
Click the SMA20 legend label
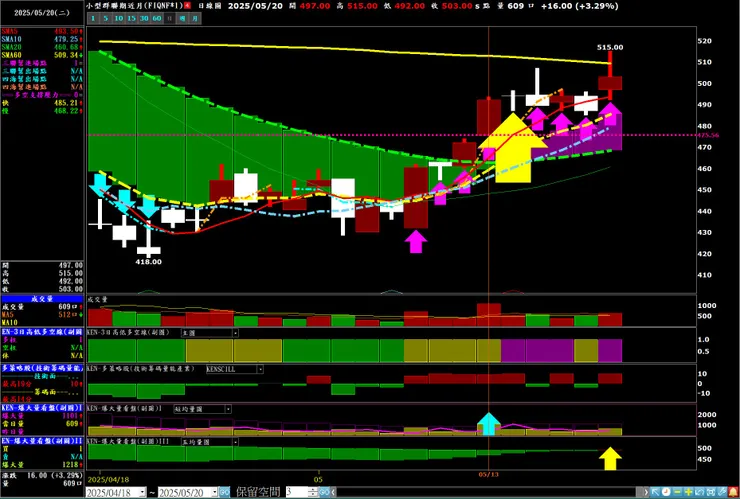[x=11, y=47]
